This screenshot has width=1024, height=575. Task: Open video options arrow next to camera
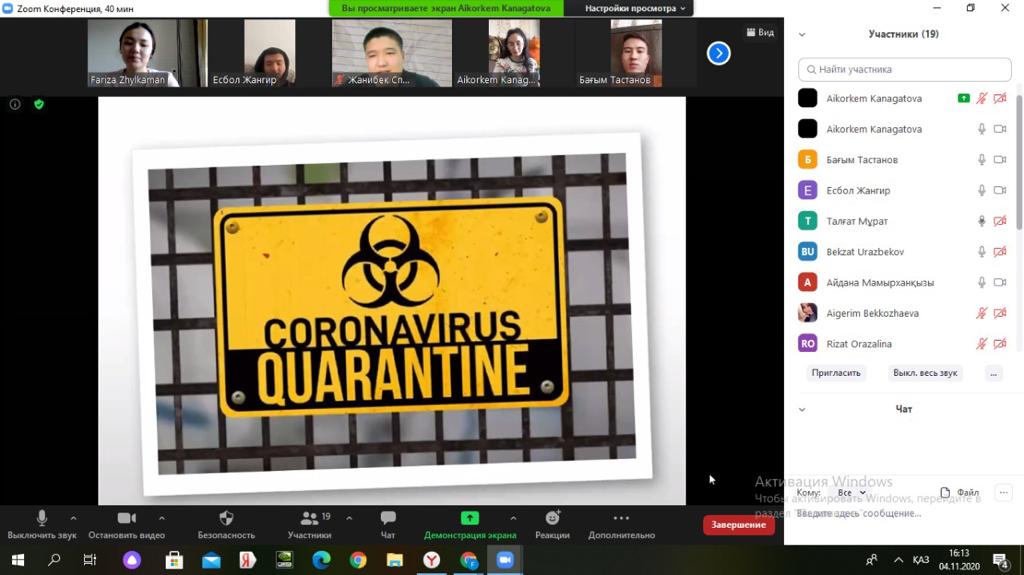161,518
